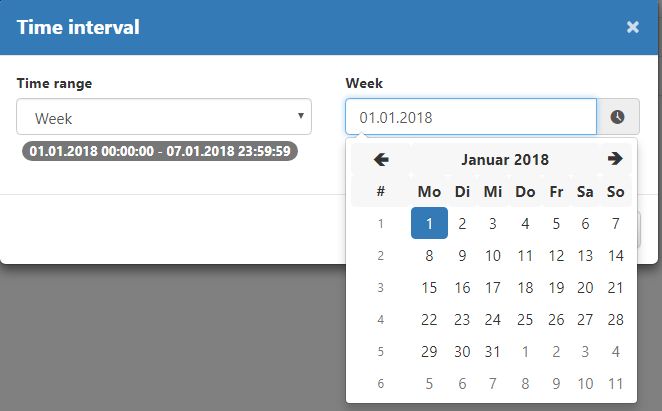Select January 1 in the calendar
This screenshot has height=411, width=662.
(x=429, y=223)
